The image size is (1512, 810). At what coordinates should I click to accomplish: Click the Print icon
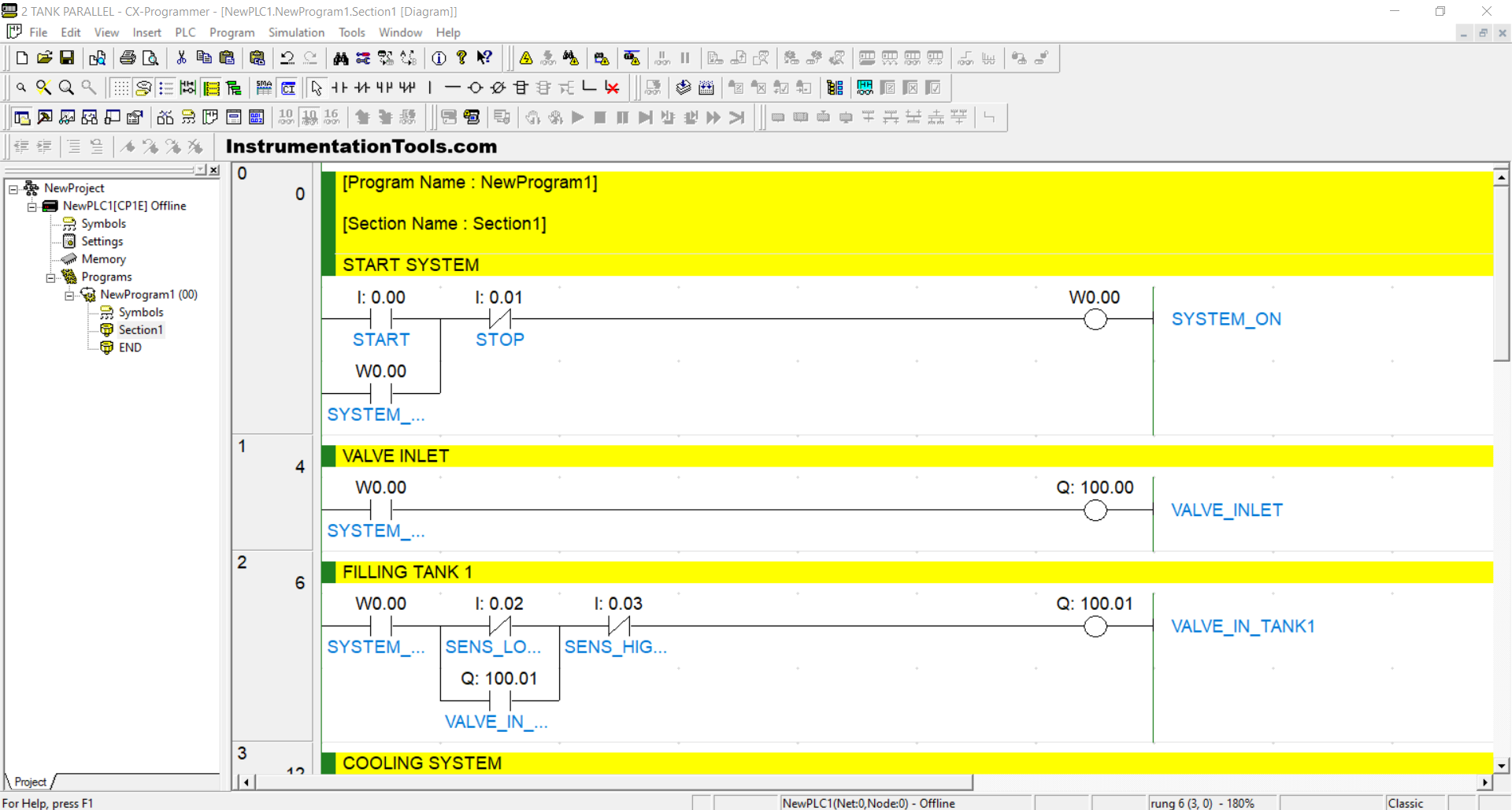(x=128, y=58)
